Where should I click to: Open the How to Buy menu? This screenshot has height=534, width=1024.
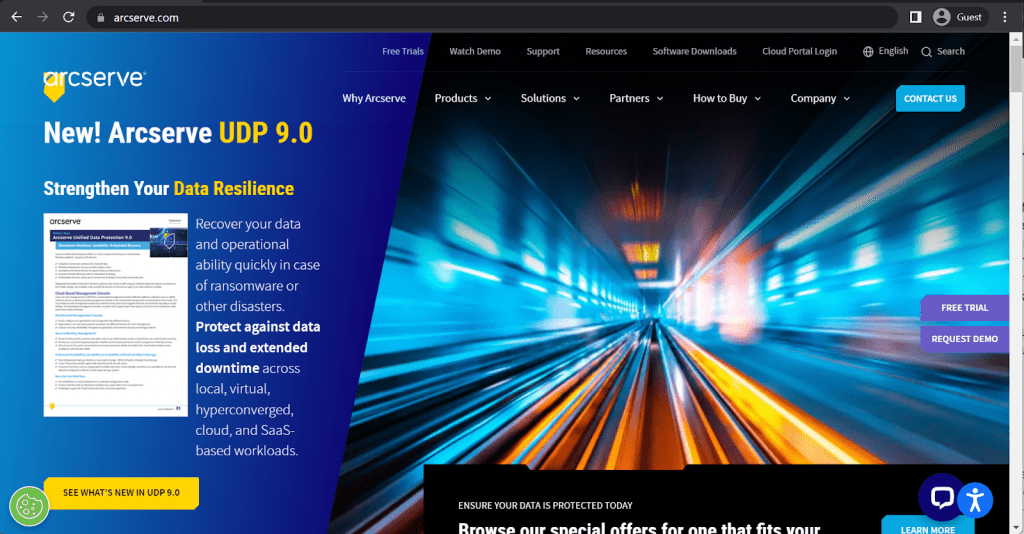tap(726, 98)
